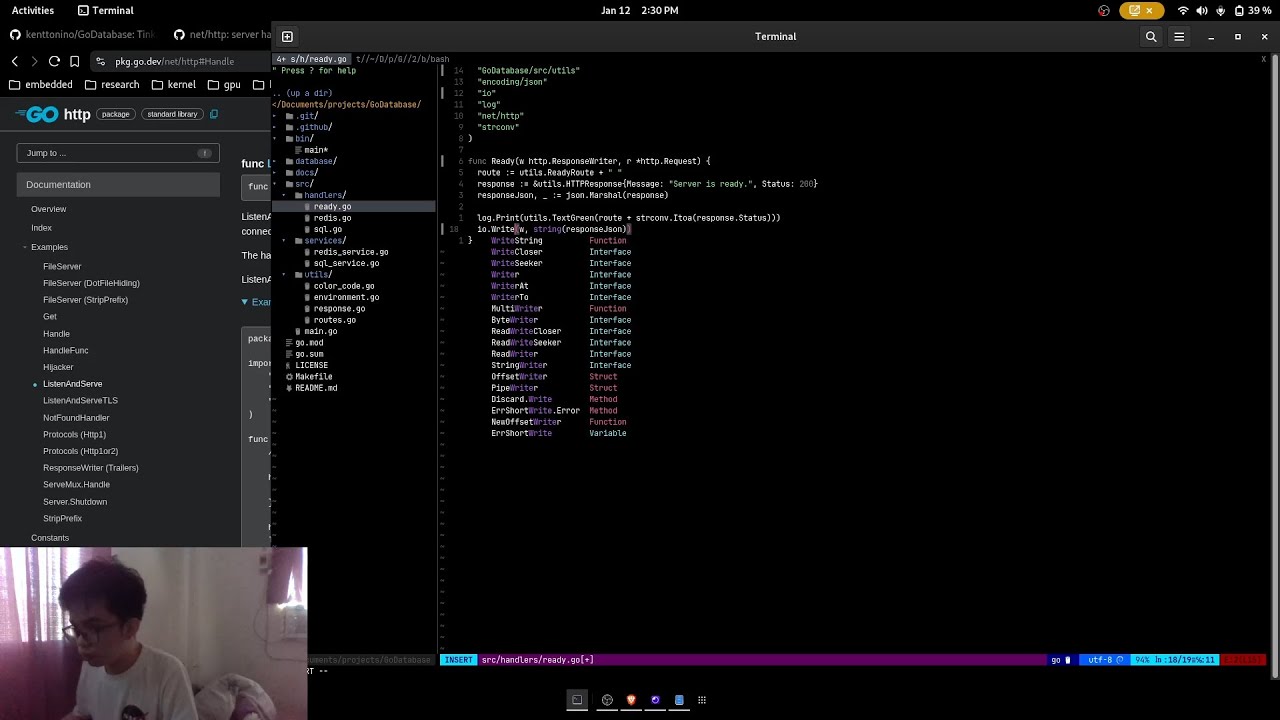Click the system tray icon left of recorder
This screenshot has height=720, width=1280.
(1104, 10)
